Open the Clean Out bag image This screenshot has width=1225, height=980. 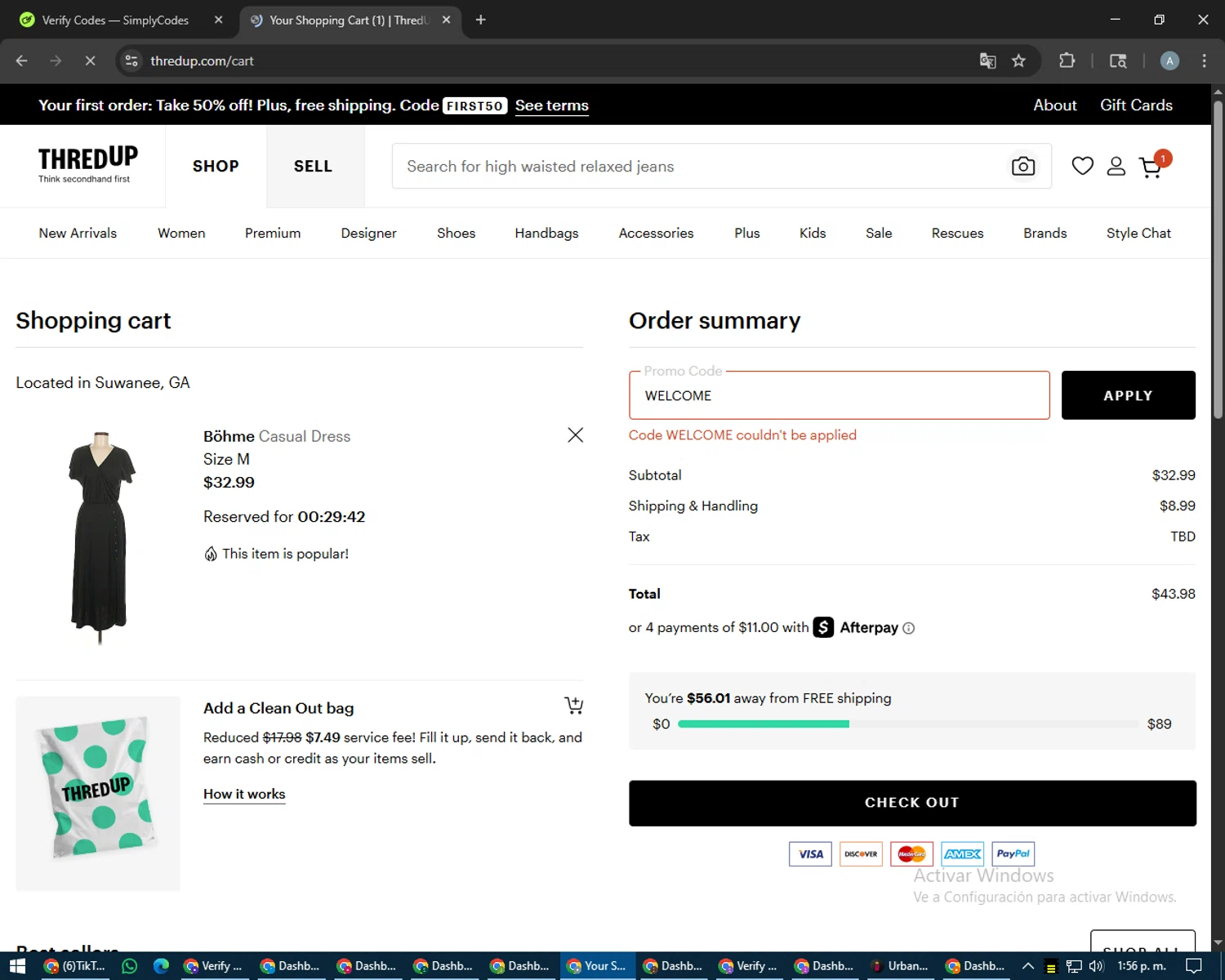point(98,793)
